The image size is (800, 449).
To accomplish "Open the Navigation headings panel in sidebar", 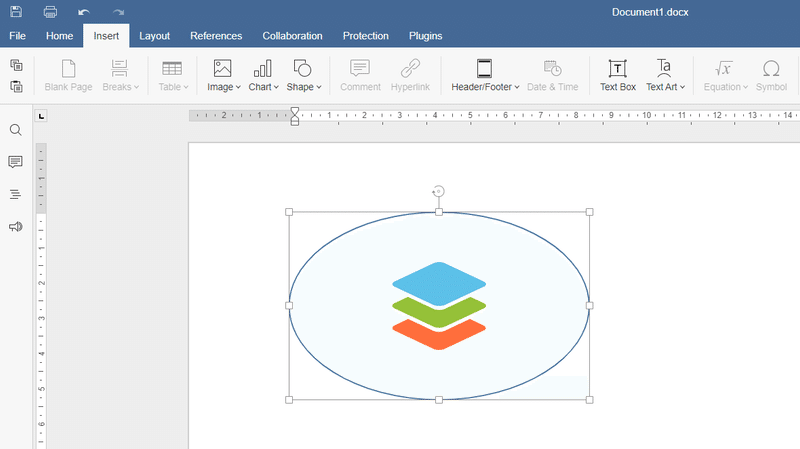I will tap(16, 194).
